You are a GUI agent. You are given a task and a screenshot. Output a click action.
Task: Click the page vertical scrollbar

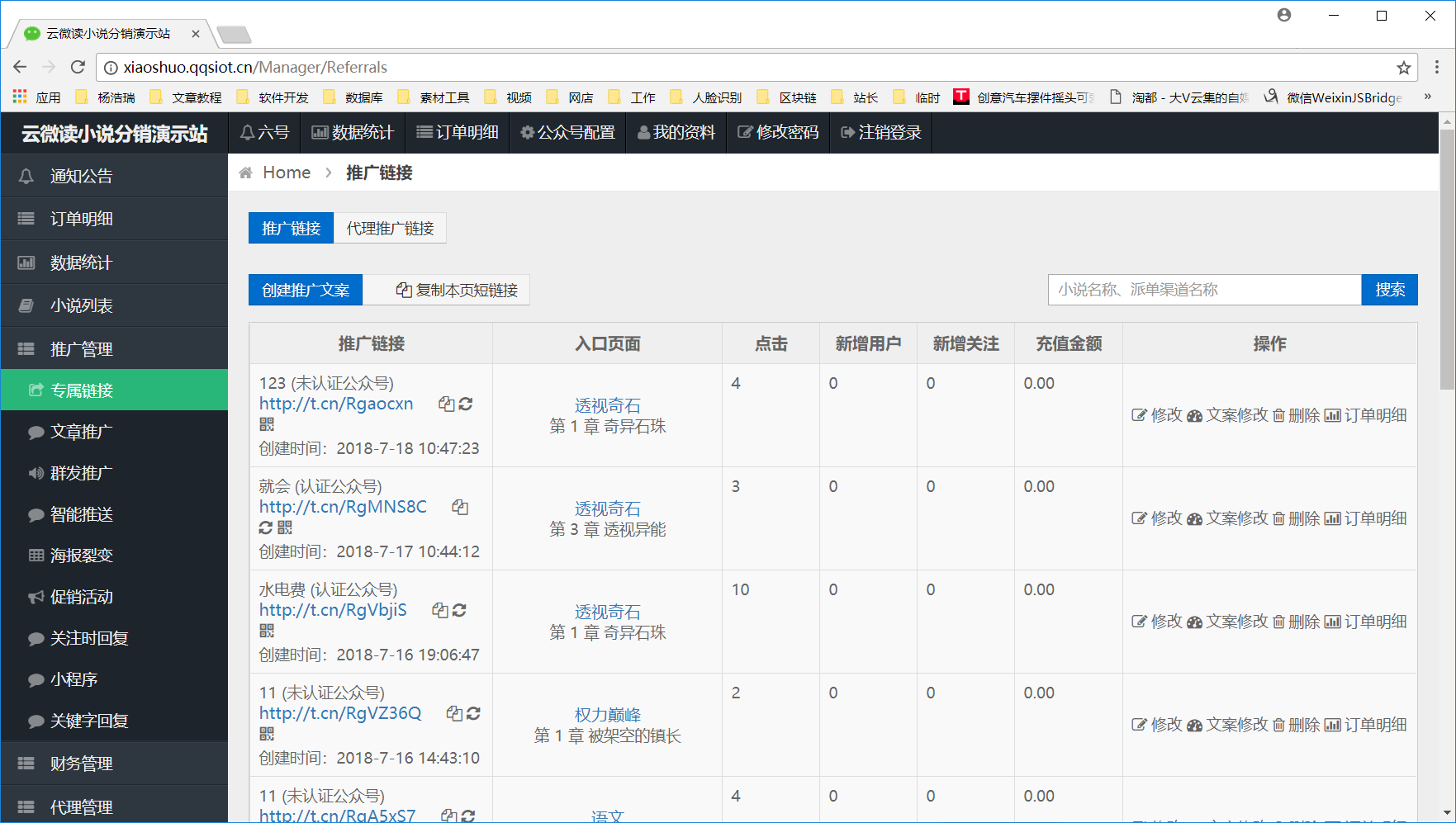coord(1447,258)
